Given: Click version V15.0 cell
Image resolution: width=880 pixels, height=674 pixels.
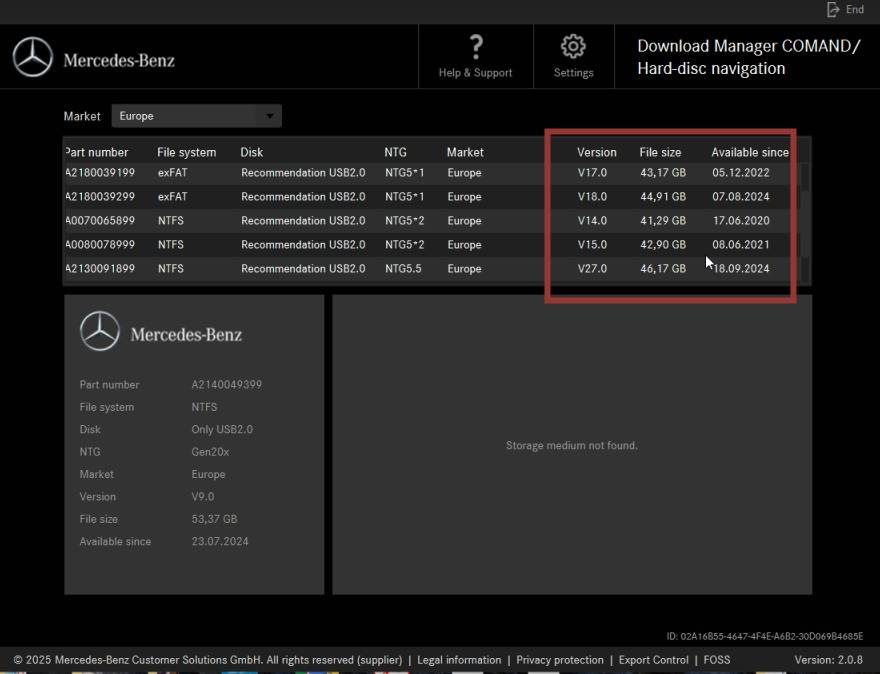Looking at the screenshot, I should [x=592, y=245].
